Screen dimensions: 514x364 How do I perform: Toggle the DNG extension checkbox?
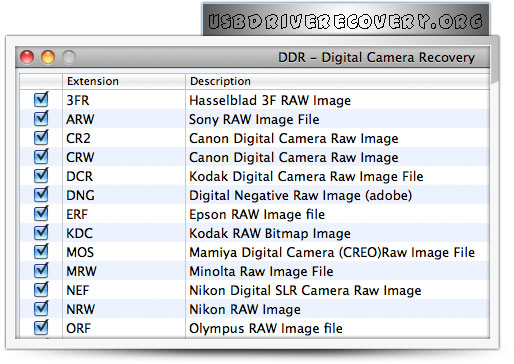point(41,195)
